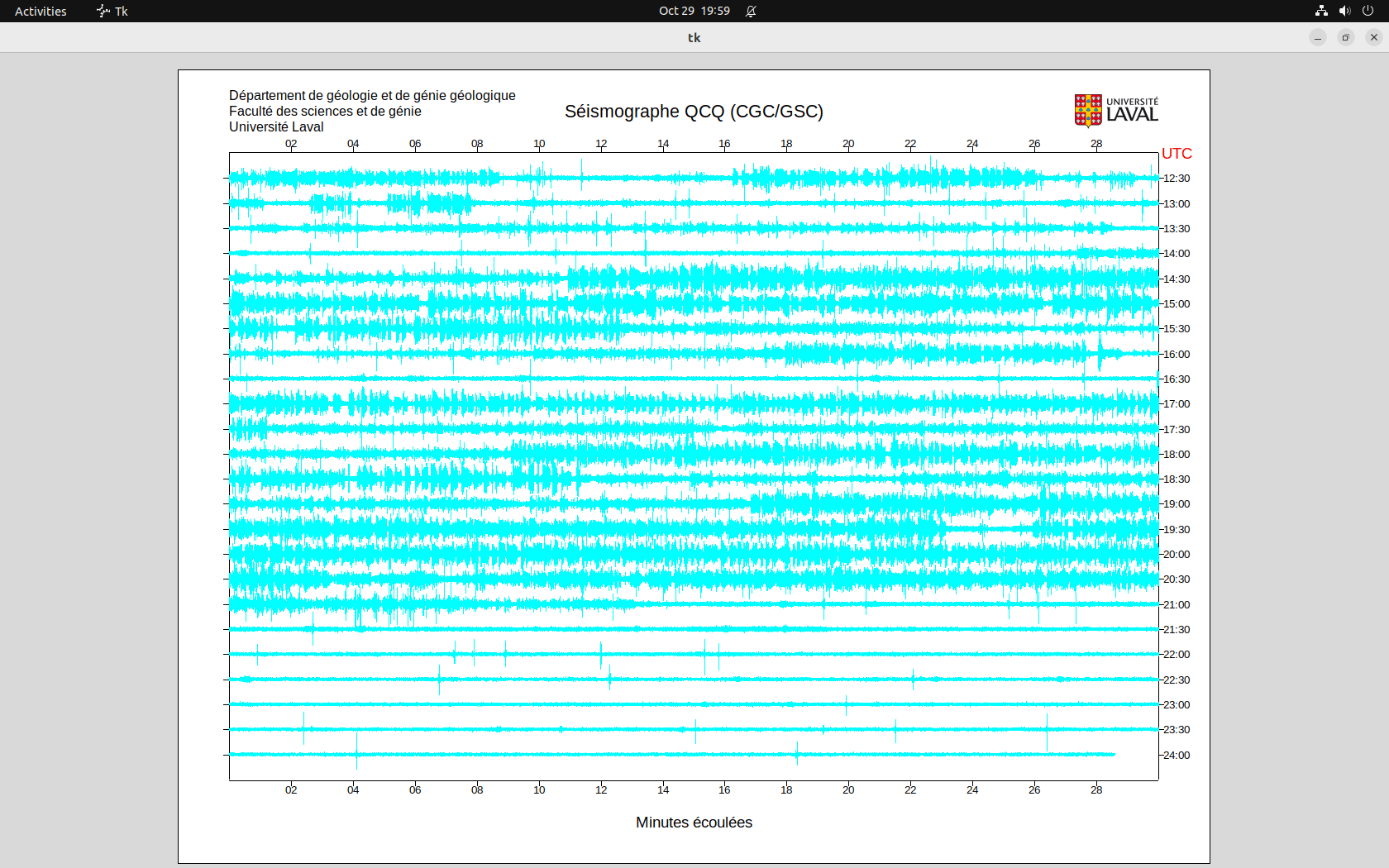Viewport: 1389px width, 868px height.
Task: Open the Activities overview
Action: point(41,11)
